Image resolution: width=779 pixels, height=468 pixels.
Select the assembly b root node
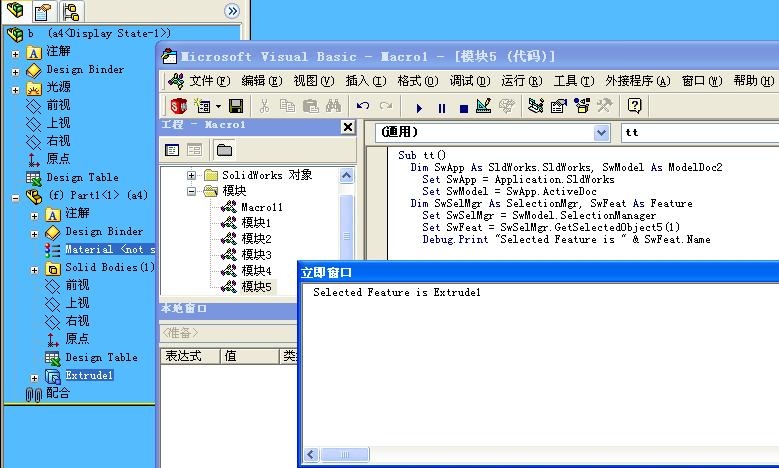pyautogui.click(x=89, y=33)
